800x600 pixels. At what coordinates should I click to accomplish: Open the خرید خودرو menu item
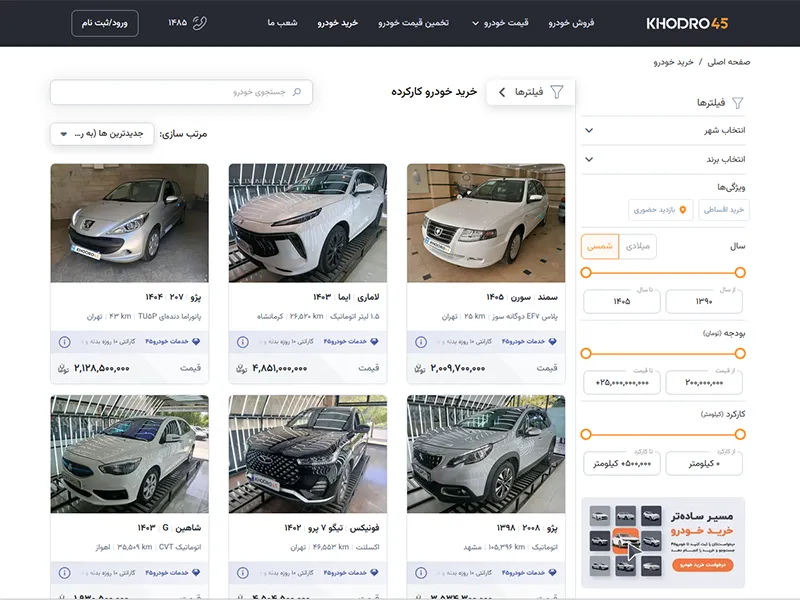click(337, 23)
